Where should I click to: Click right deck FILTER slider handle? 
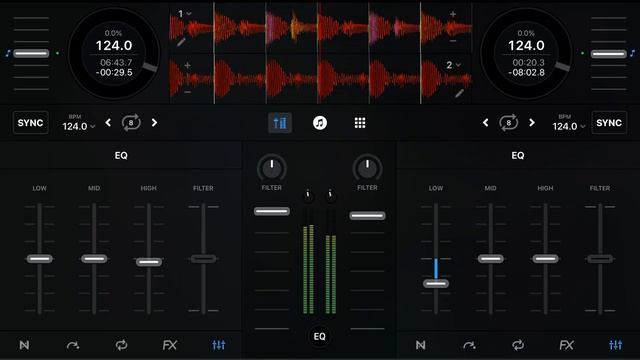[600, 259]
